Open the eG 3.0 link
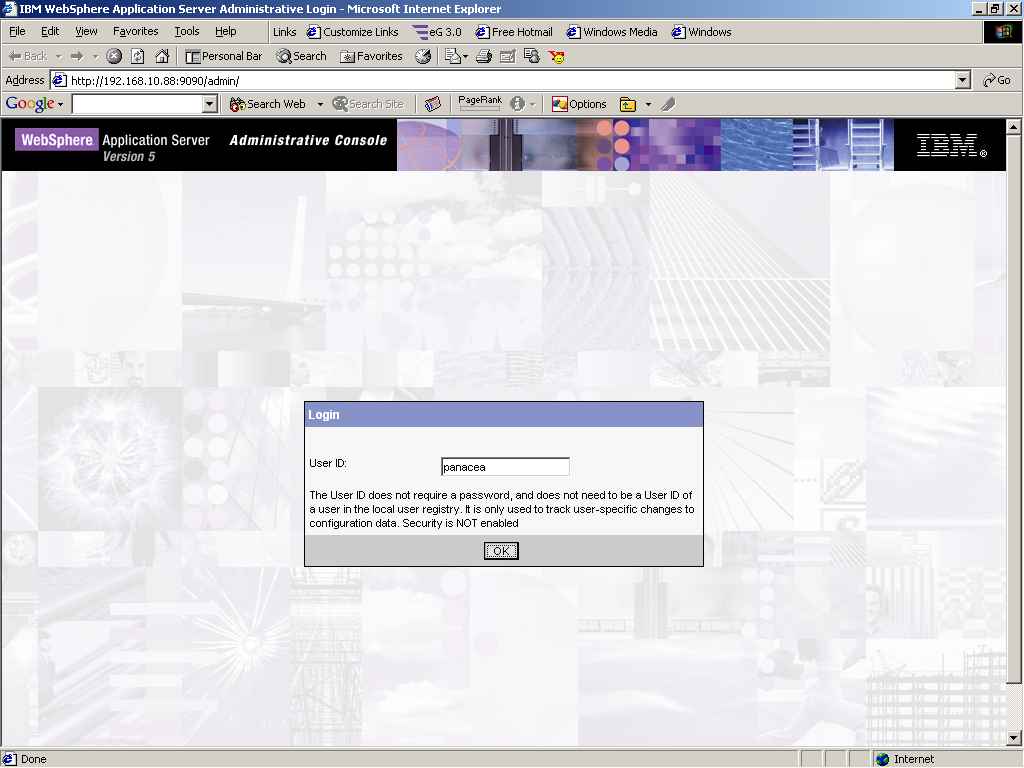 (436, 32)
